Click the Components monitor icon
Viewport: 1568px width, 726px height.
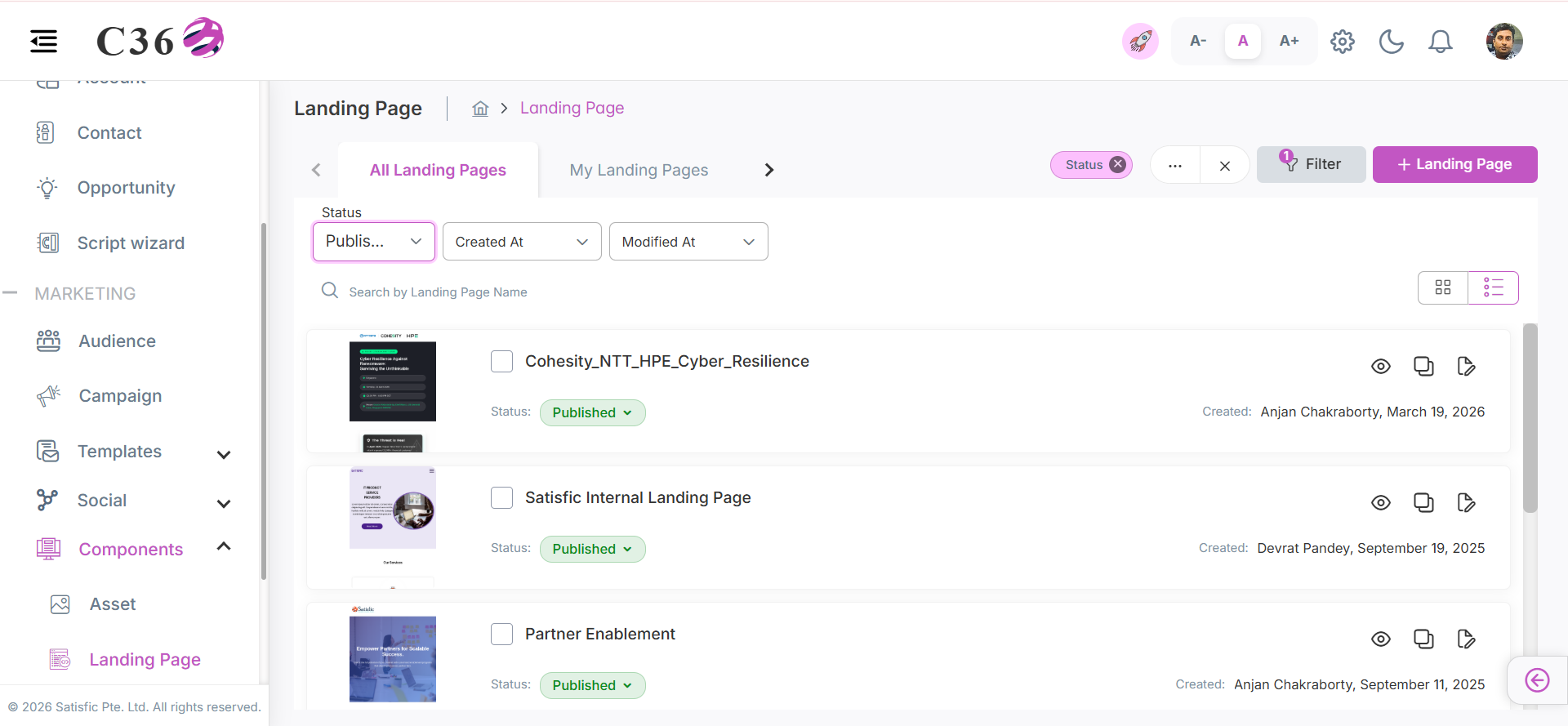49,549
